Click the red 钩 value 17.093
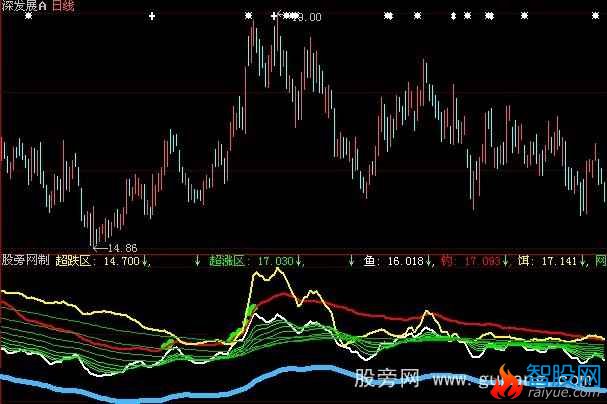Screen dimensions: 607x404 pyautogui.click(x=482, y=261)
